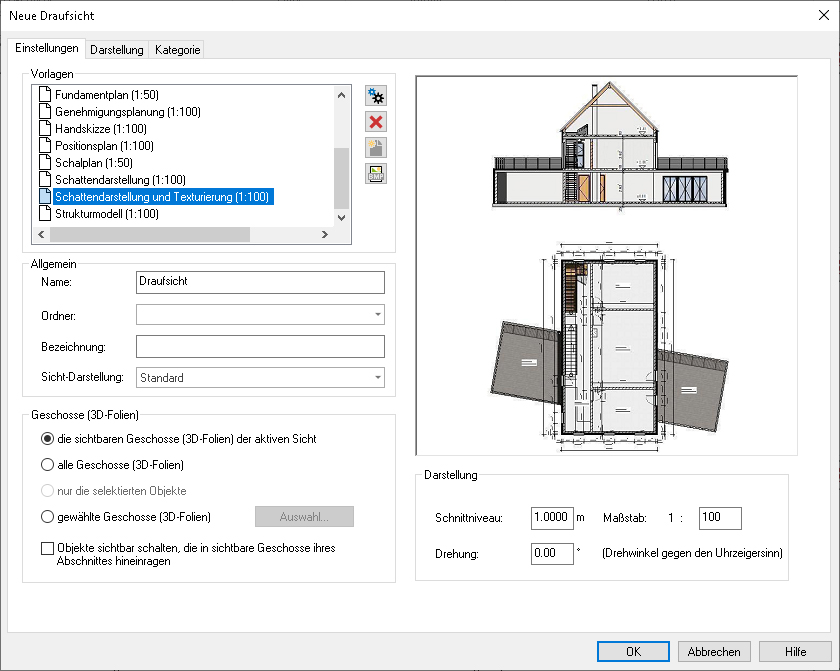Image resolution: width=840 pixels, height=671 pixels.
Task: Click the document icon beside Handskizze (1:100)
Action: 46,129
